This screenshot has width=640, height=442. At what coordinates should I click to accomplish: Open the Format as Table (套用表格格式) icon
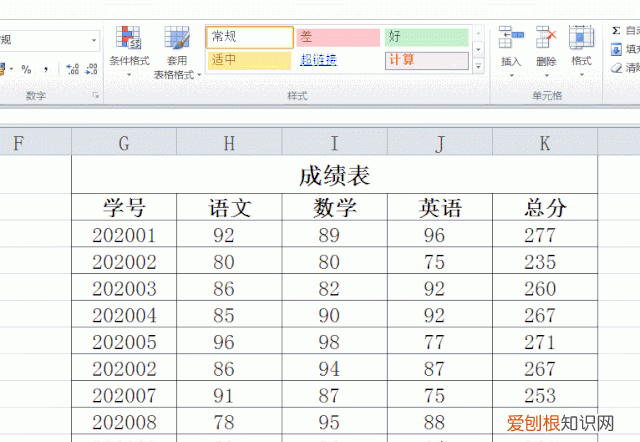click(x=177, y=38)
